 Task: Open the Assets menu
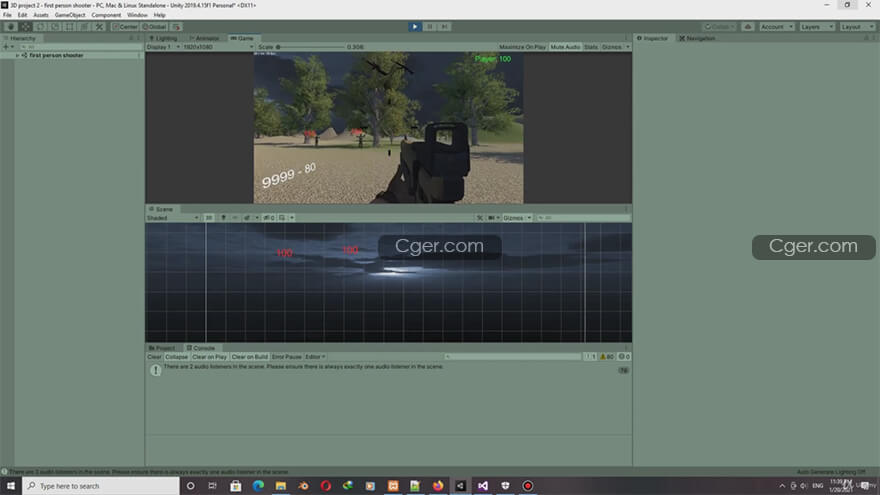pyautogui.click(x=41, y=15)
